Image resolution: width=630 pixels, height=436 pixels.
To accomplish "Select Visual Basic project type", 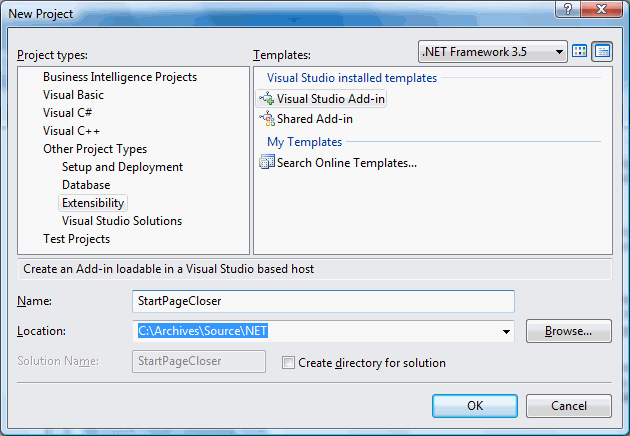I will tap(73, 95).
